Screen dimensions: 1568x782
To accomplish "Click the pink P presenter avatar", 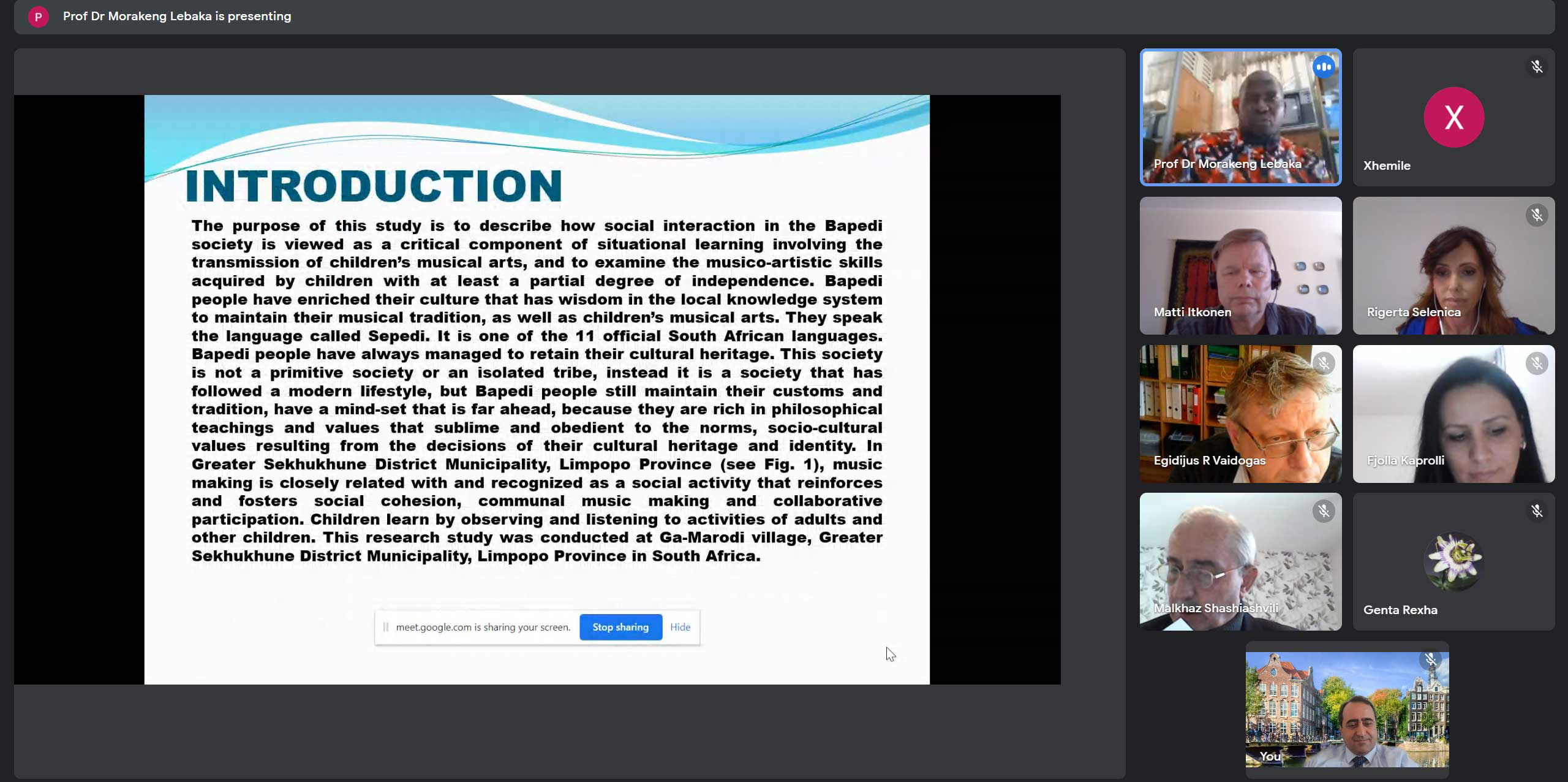I will point(38,17).
